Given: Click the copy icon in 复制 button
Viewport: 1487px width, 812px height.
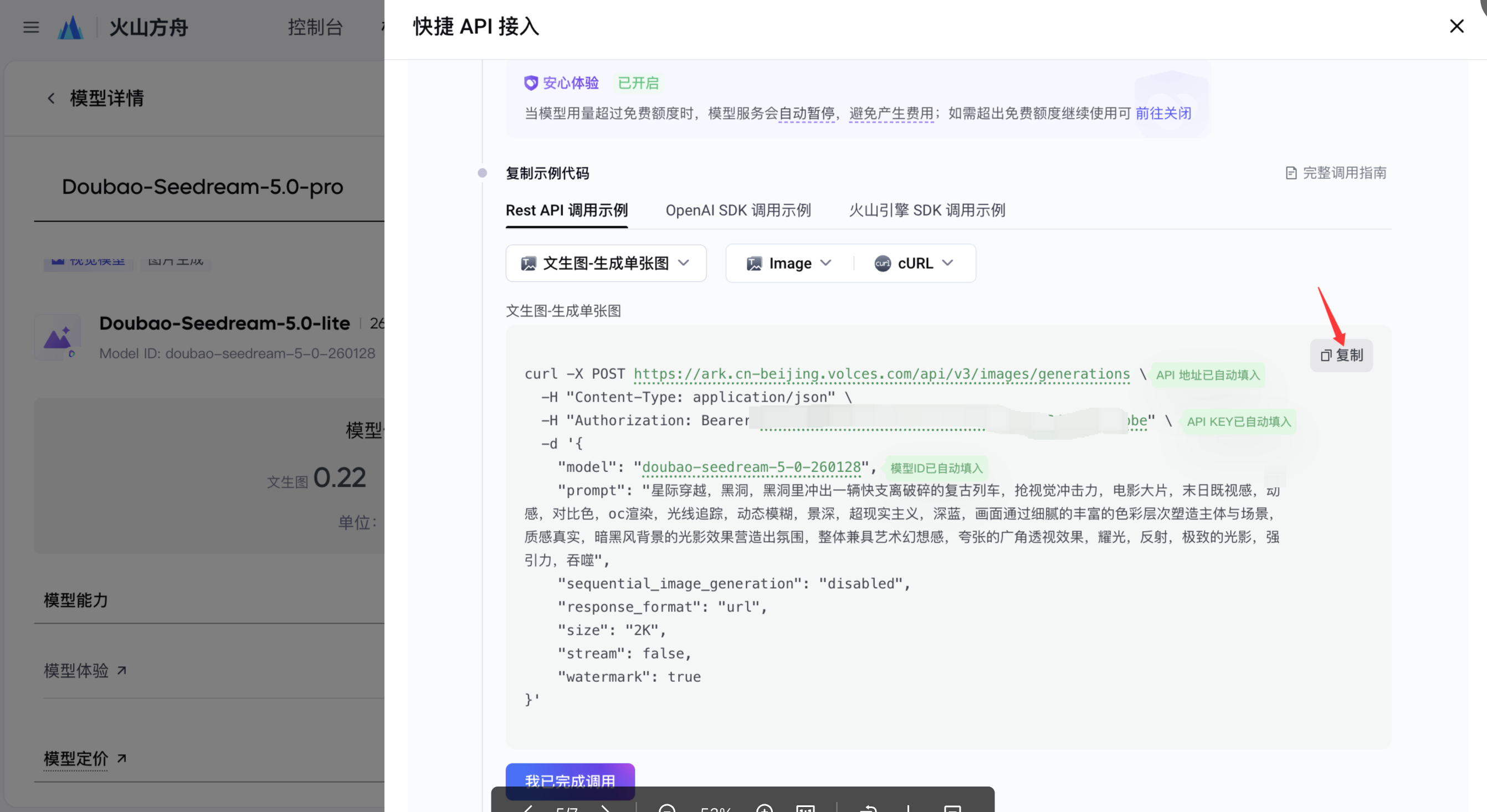Looking at the screenshot, I should [1326, 356].
